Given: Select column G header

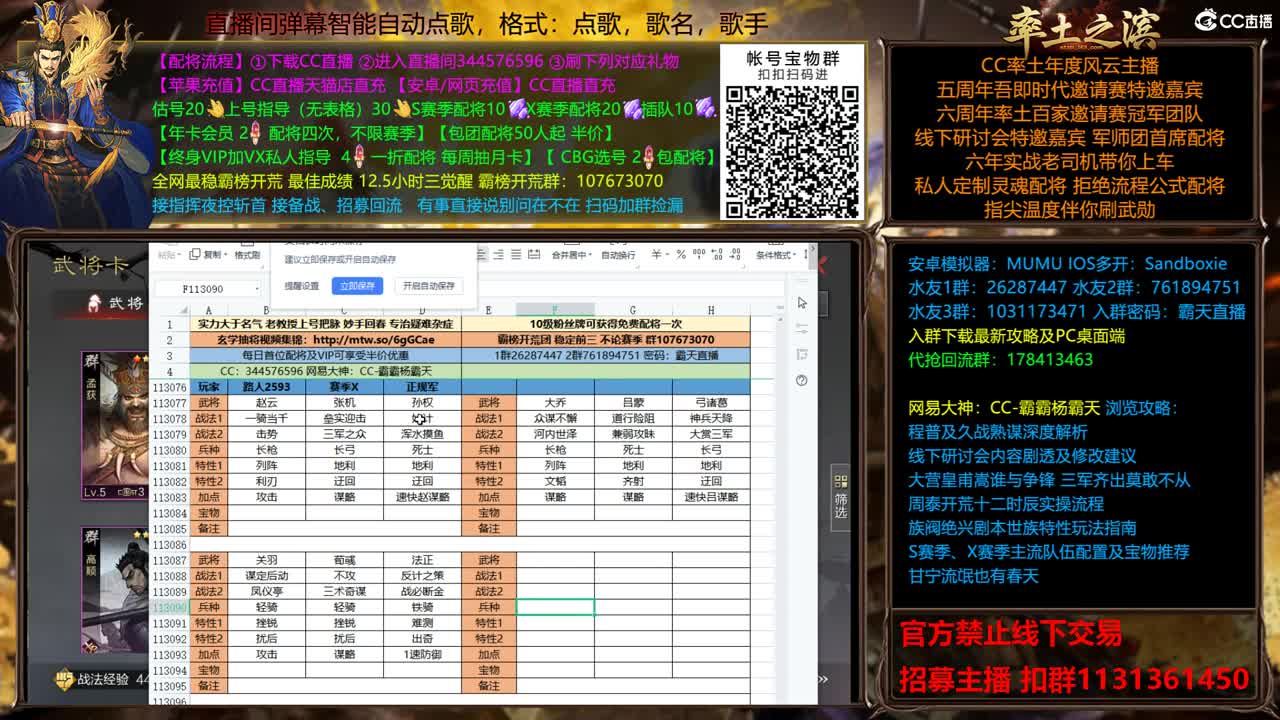Looking at the screenshot, I should coord(633,310).
